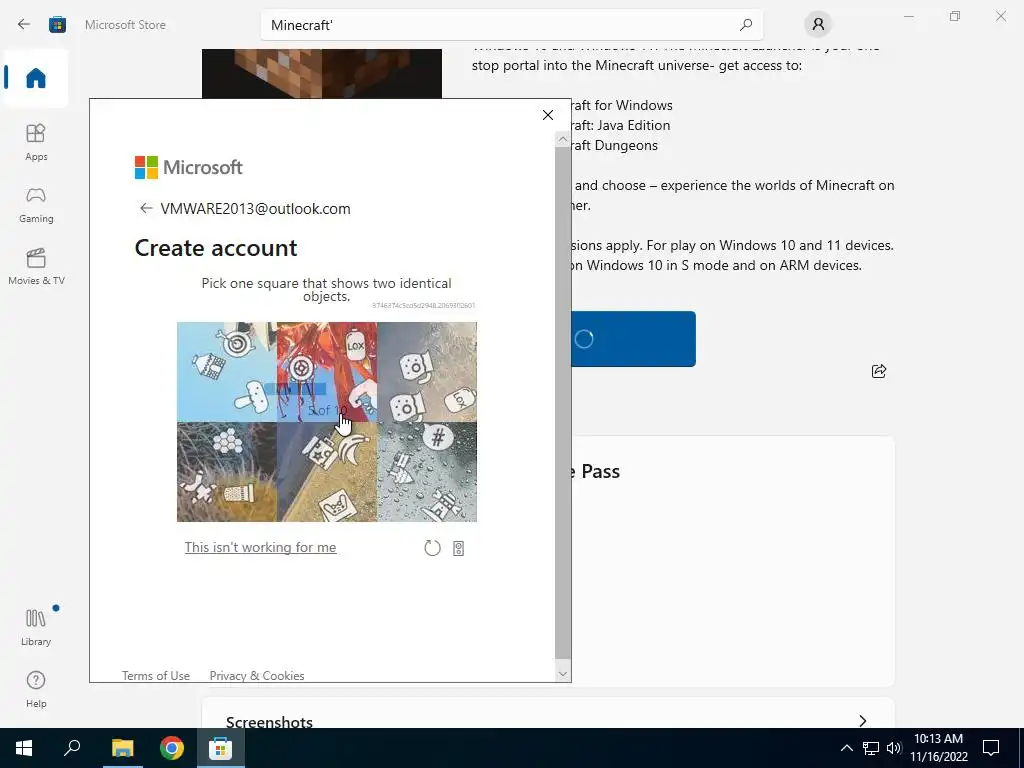The height and width of the screenshot is (768, 1024).
Task: Open the volume control tray icon
Action: click(894, 748)
